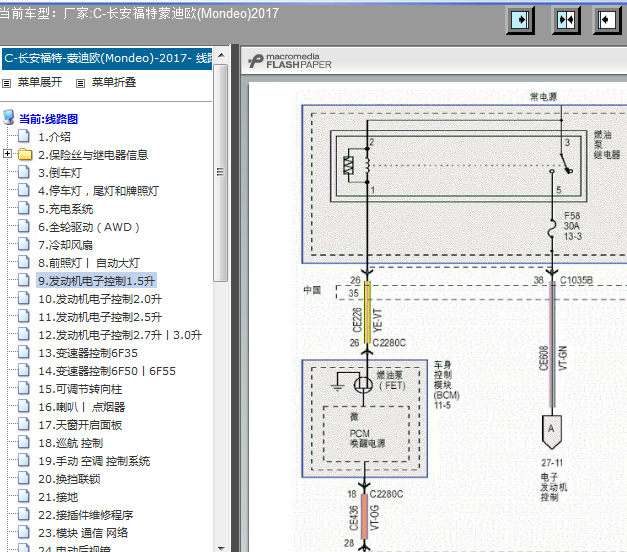
Task: Click the page icon next to 21.接地
Action: (24, 496)
